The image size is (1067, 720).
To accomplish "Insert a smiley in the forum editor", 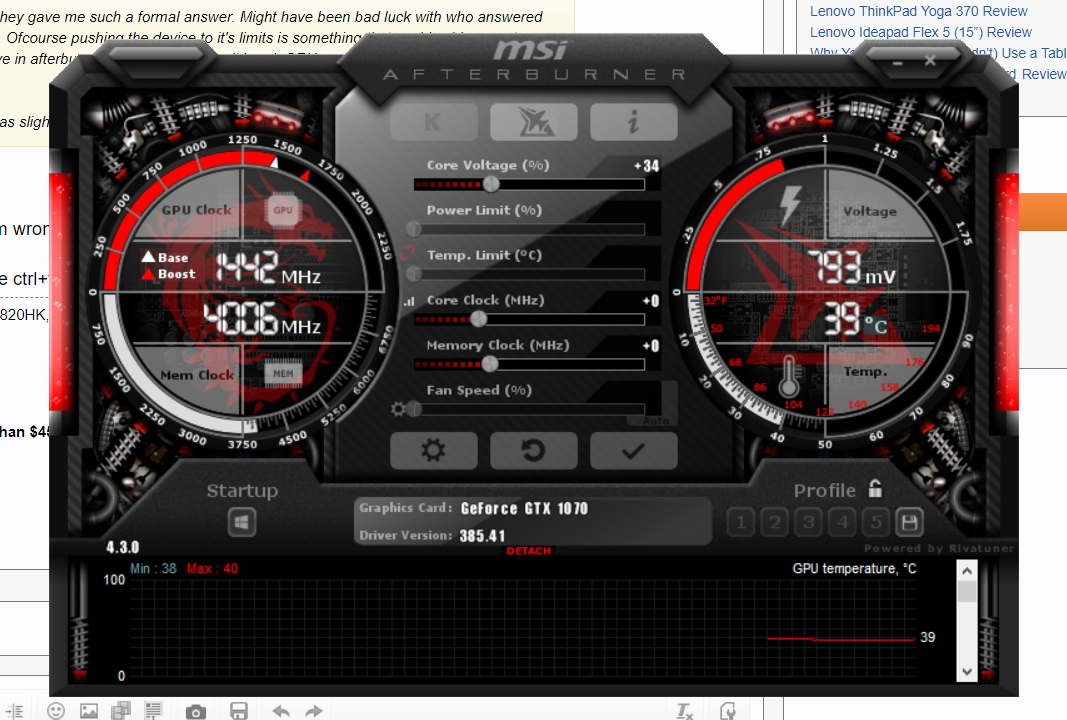I will [56, 711].
